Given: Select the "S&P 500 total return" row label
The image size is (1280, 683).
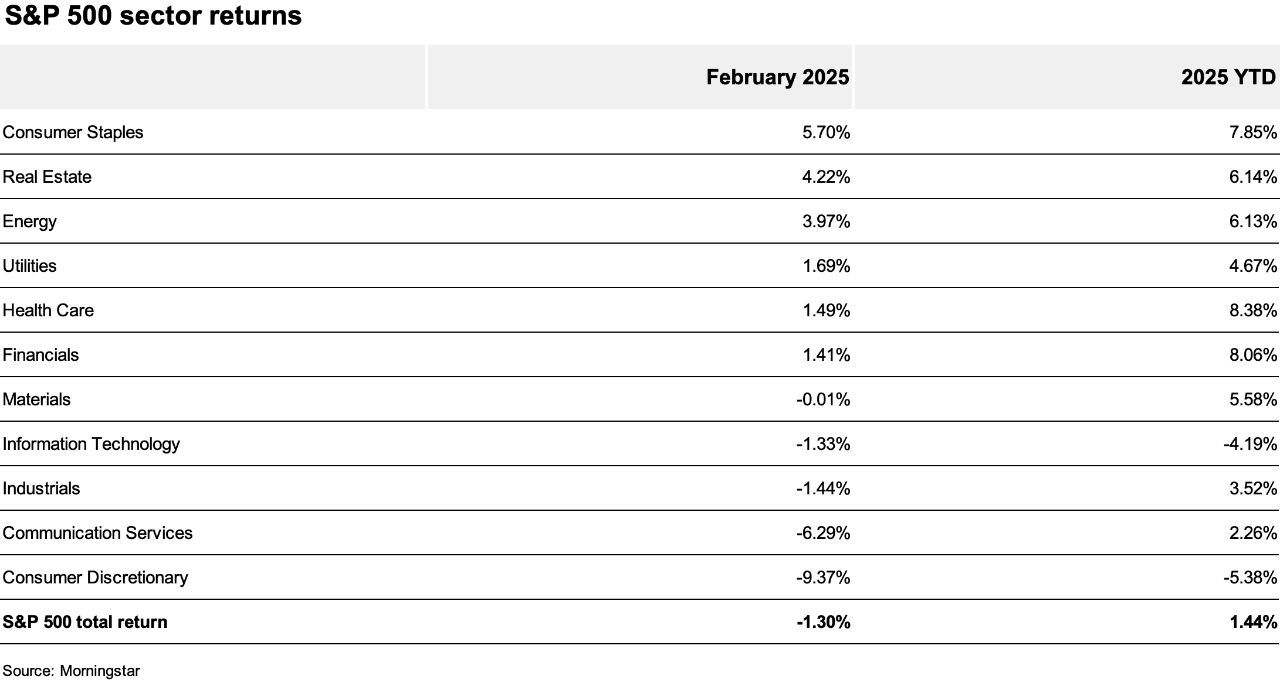Looking at the screenshot, I should point(85,622).
